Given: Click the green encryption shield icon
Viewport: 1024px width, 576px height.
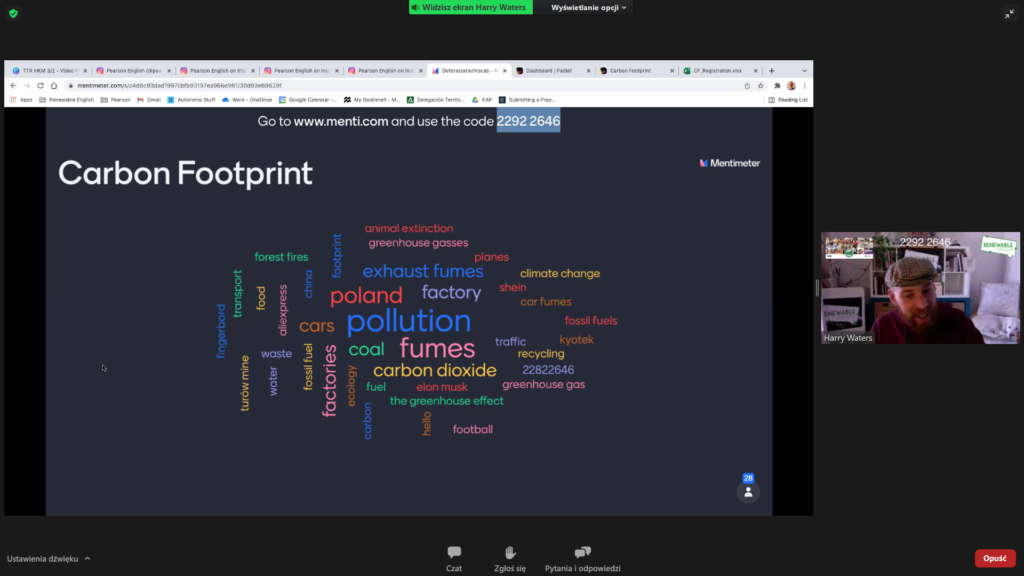Looking at the screenshot, I should 13,13.
